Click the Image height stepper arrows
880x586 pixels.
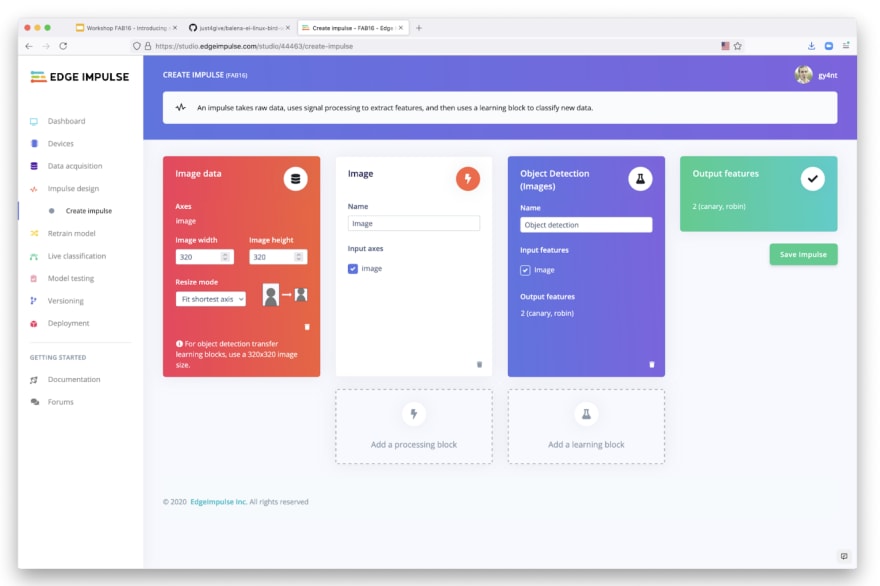pyautogui.click(x=299, y=257)
